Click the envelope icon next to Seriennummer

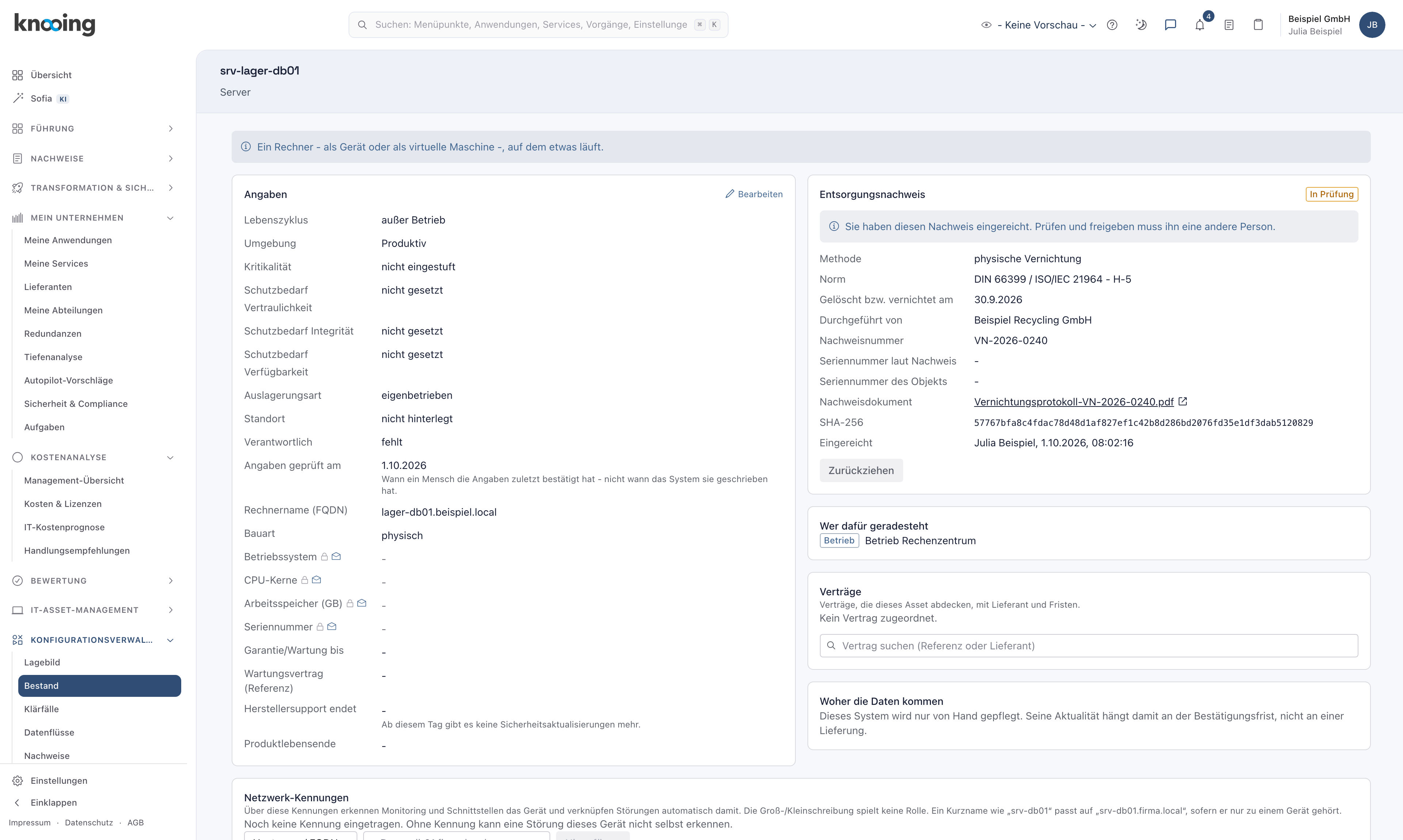click(332, 627)
